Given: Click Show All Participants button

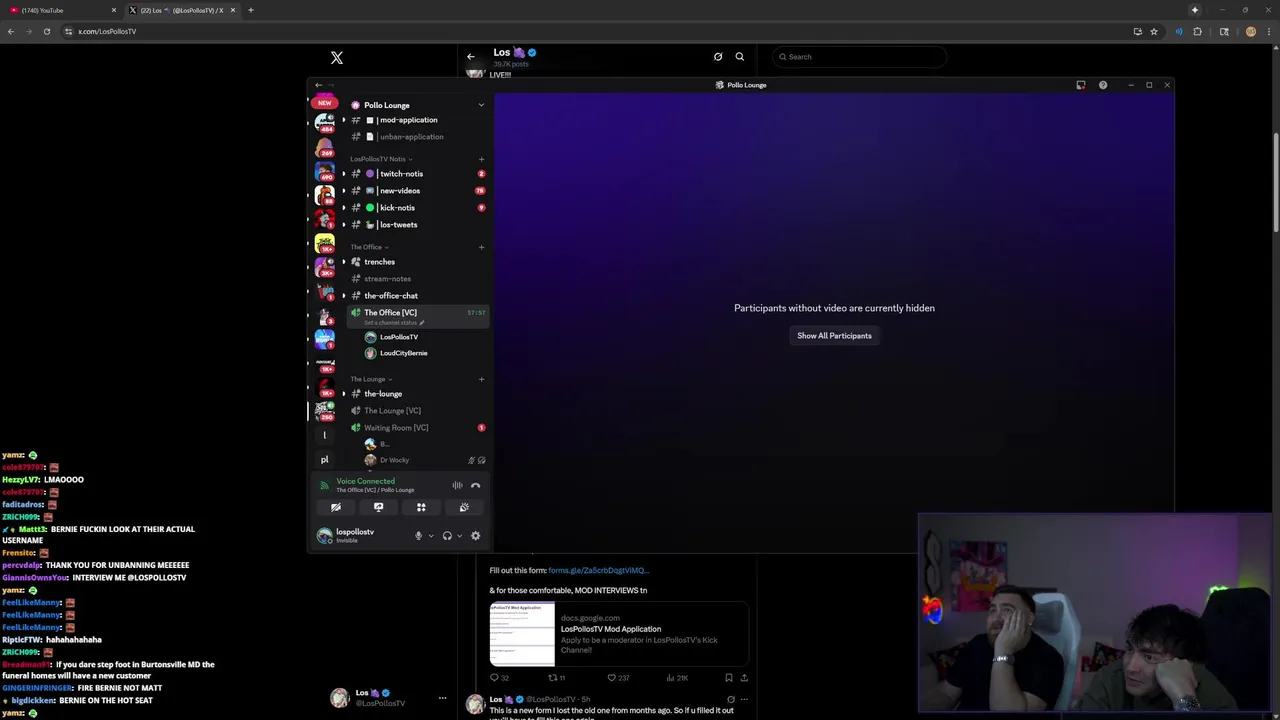Looking at the screenshot, I should 834,336.
